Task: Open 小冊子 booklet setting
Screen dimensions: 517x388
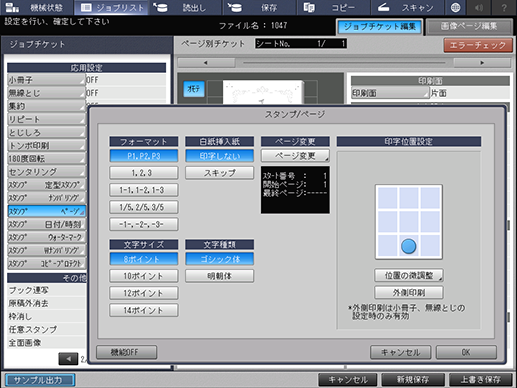Action: click(x=46, y=80)
